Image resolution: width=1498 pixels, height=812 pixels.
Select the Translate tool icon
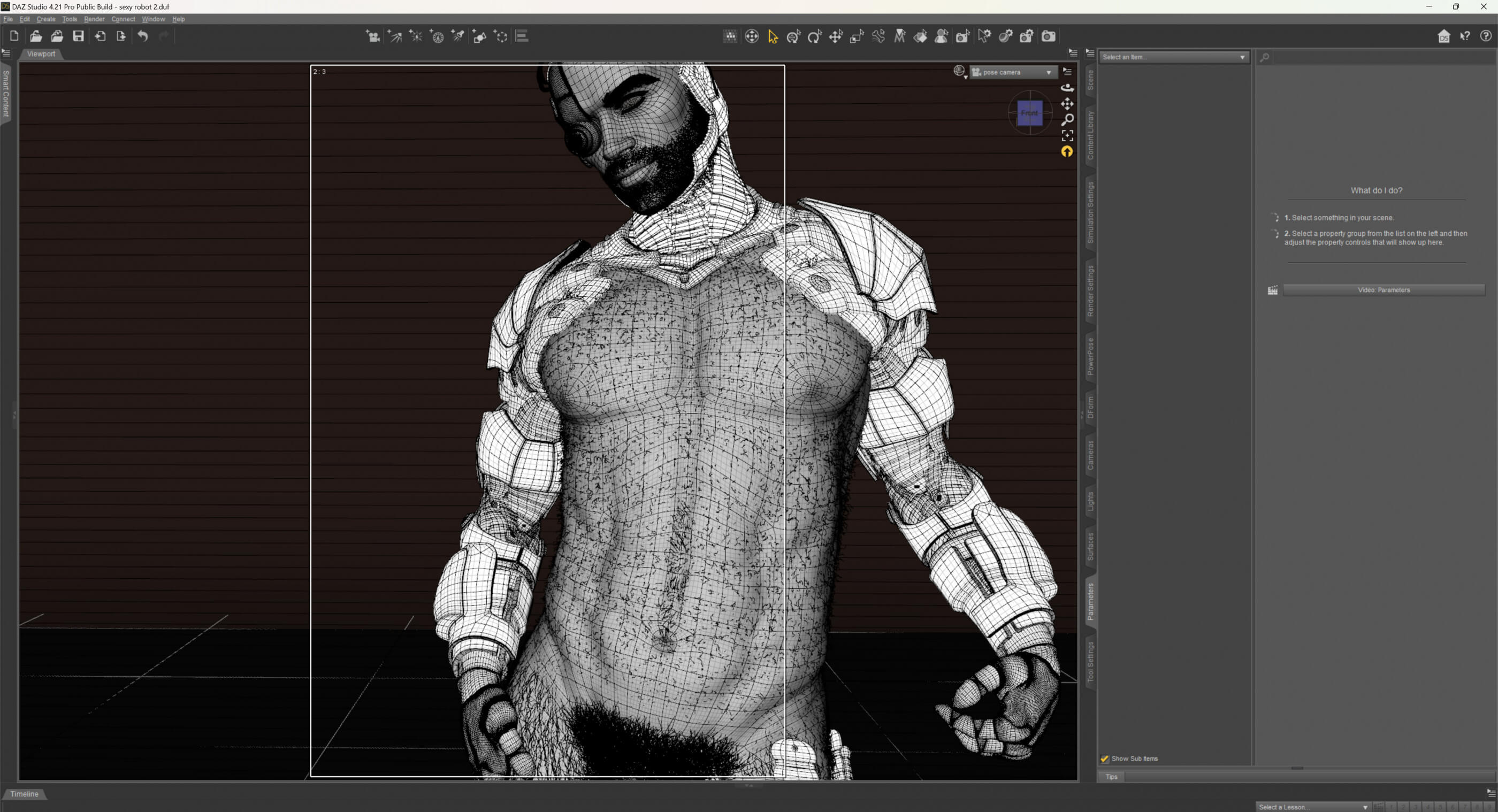coord(836,36)
